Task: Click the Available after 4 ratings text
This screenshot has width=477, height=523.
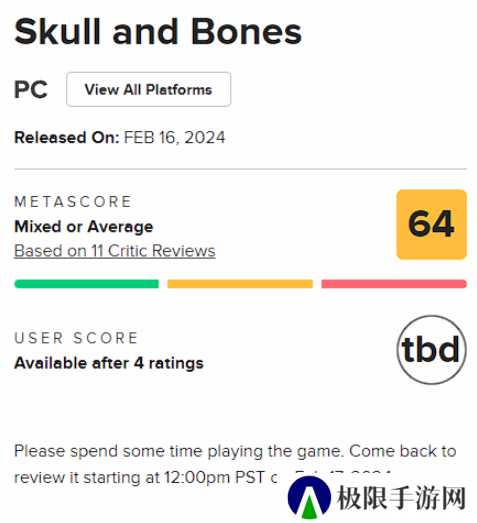Action: click(x=109, y=363)
